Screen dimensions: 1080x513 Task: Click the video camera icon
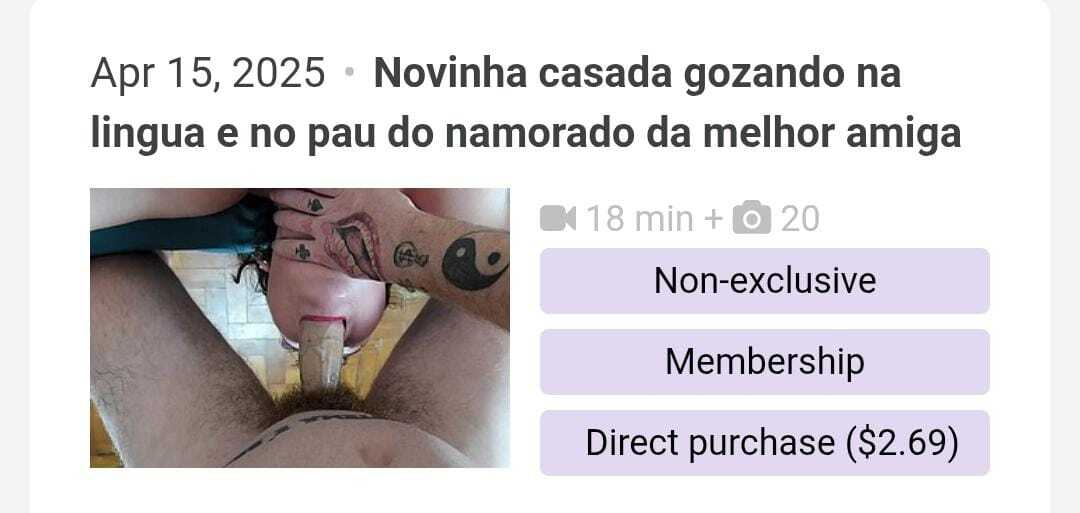pyautogui.click(x=558, y=219)
